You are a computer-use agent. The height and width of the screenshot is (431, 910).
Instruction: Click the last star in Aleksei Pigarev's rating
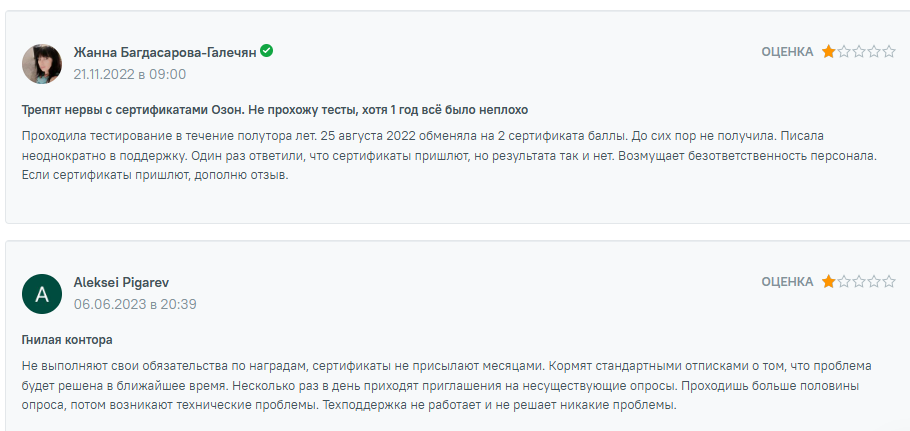888,282
